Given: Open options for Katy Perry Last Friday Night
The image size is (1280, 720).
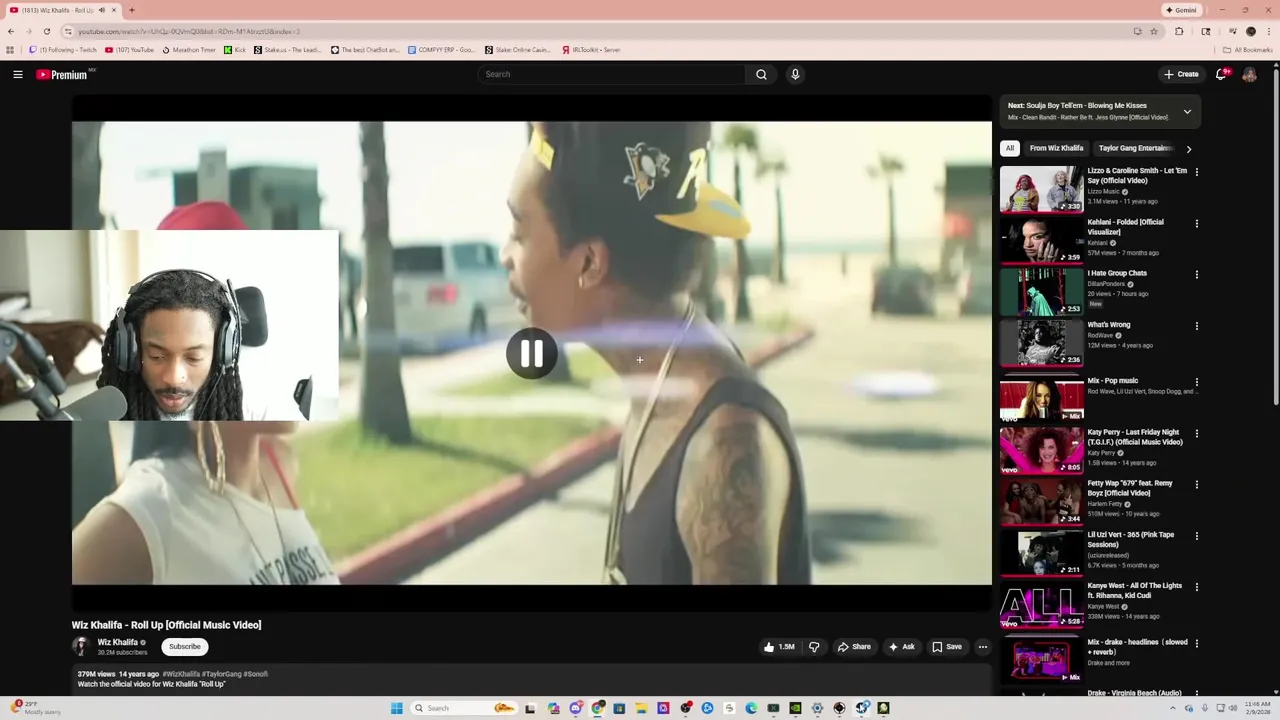Looking at the screenshot, I should (1196, 434).
